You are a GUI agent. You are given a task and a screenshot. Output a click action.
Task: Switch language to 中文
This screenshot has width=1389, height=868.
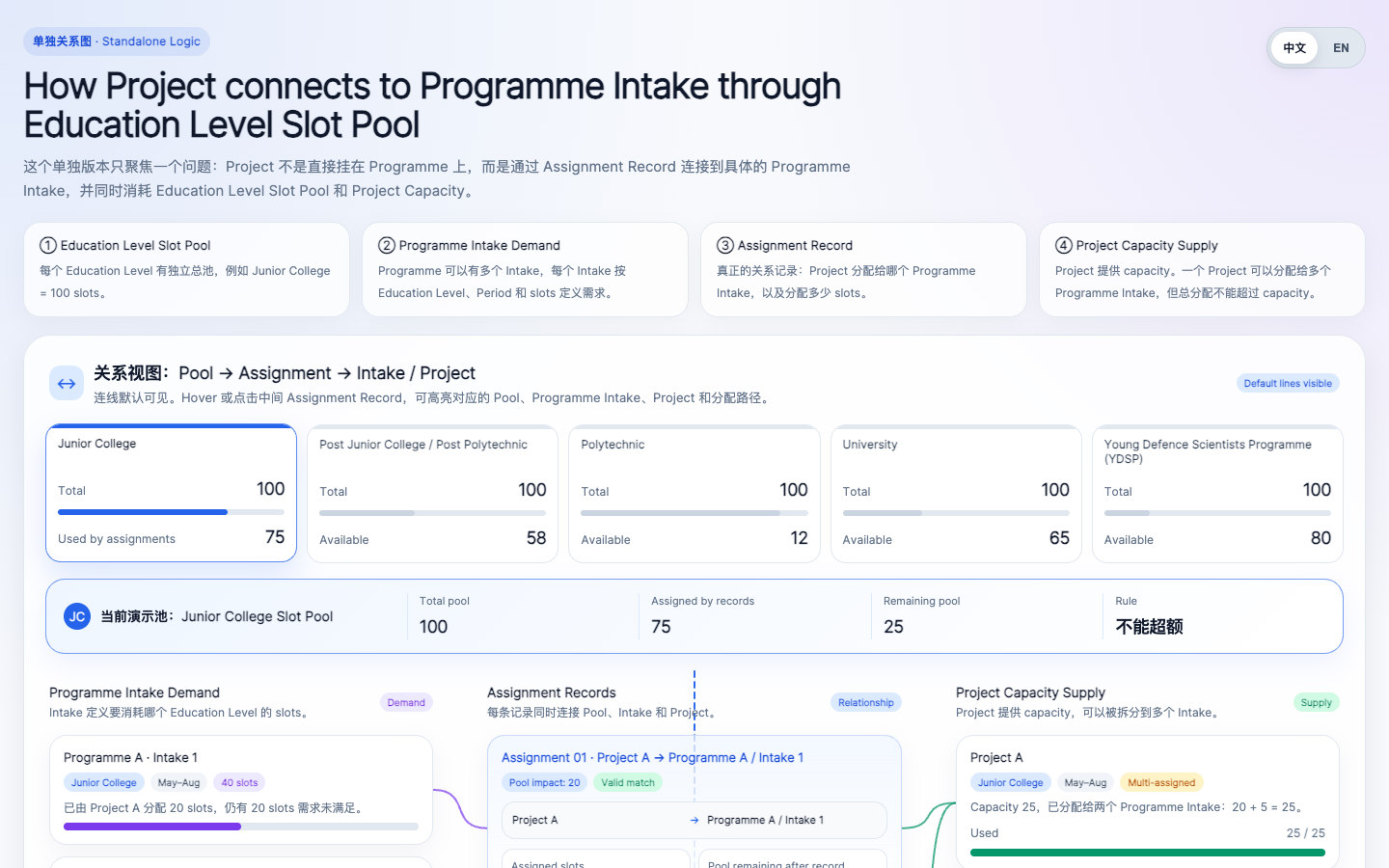(1294, 48)
